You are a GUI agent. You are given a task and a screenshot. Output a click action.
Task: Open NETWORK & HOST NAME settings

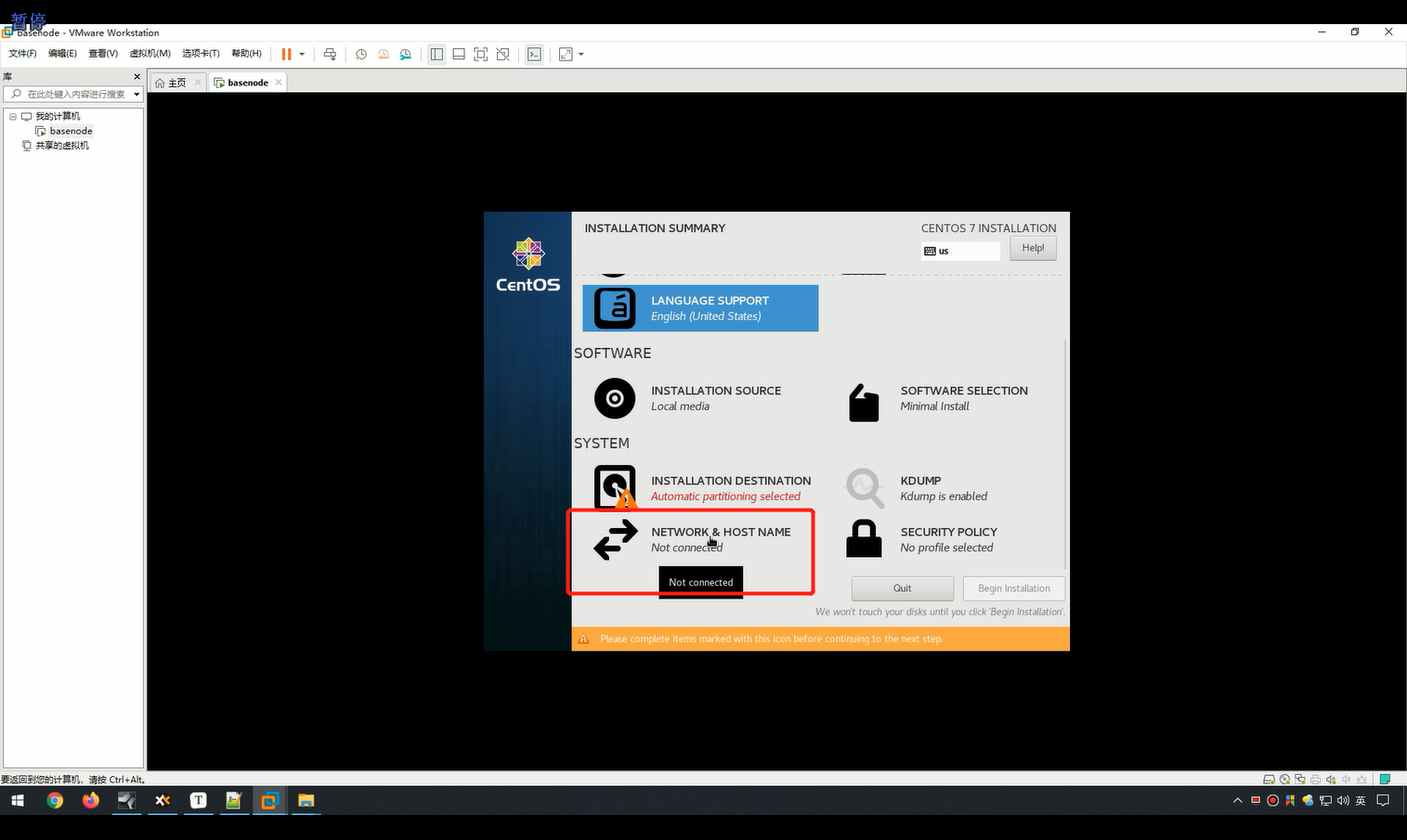point(693,539)
